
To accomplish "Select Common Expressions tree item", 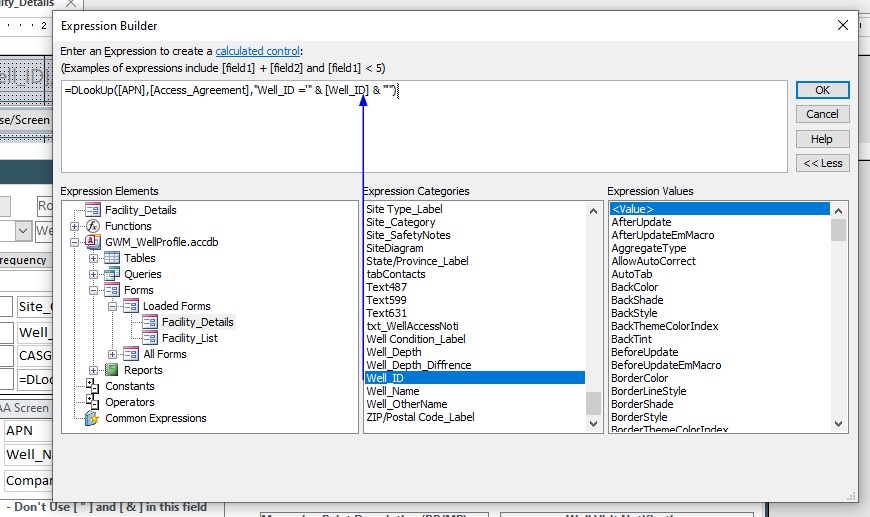I will (x=155, y=418).
